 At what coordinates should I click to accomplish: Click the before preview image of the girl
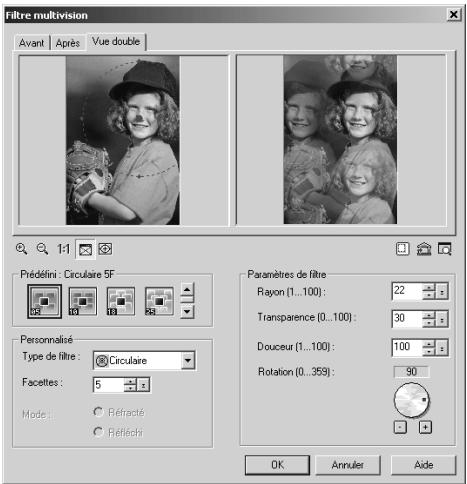coord(123,140)
